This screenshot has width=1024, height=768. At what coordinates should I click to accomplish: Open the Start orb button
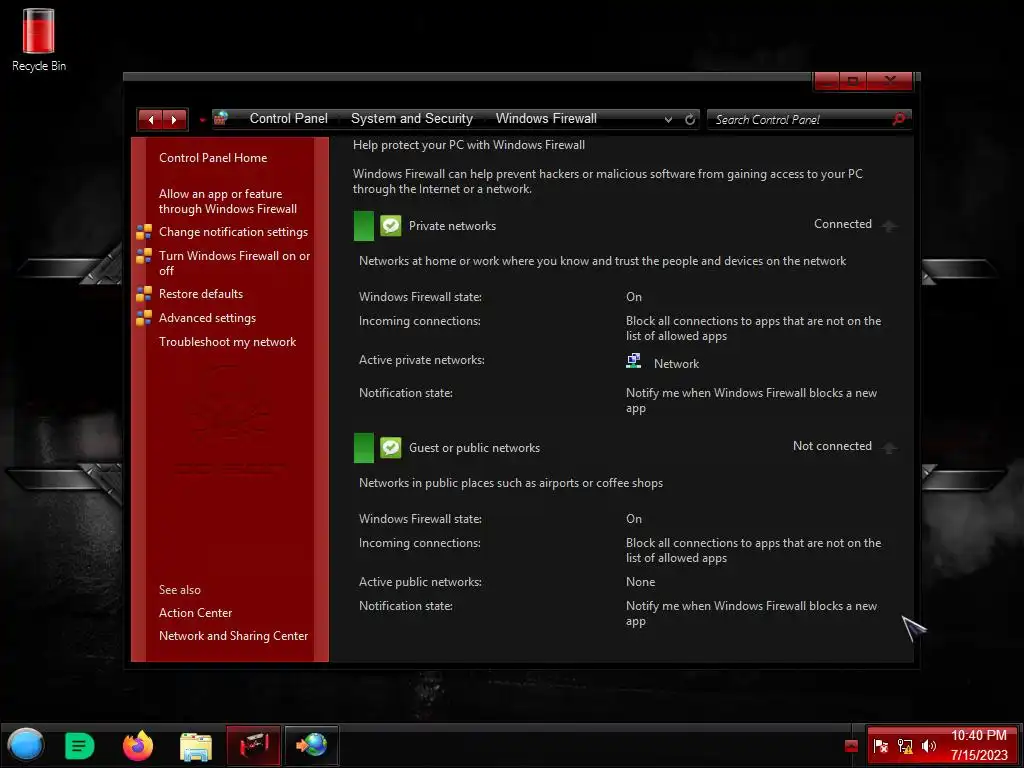pos(25,745)
